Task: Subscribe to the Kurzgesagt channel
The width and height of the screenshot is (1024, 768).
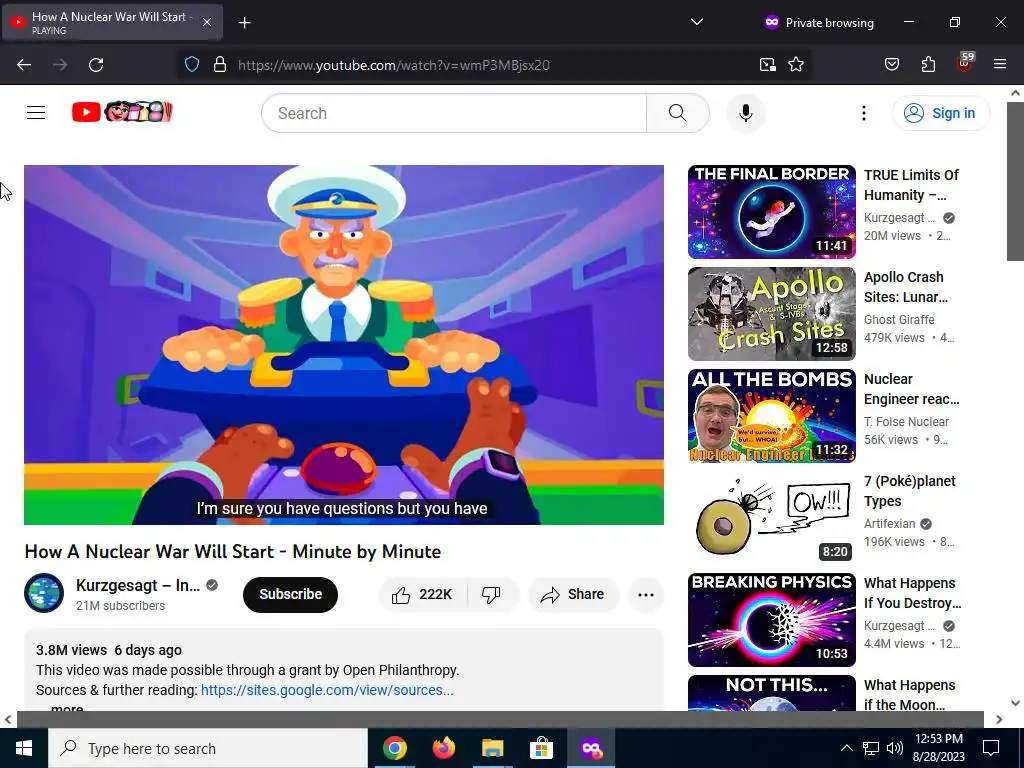Action: 290,594
